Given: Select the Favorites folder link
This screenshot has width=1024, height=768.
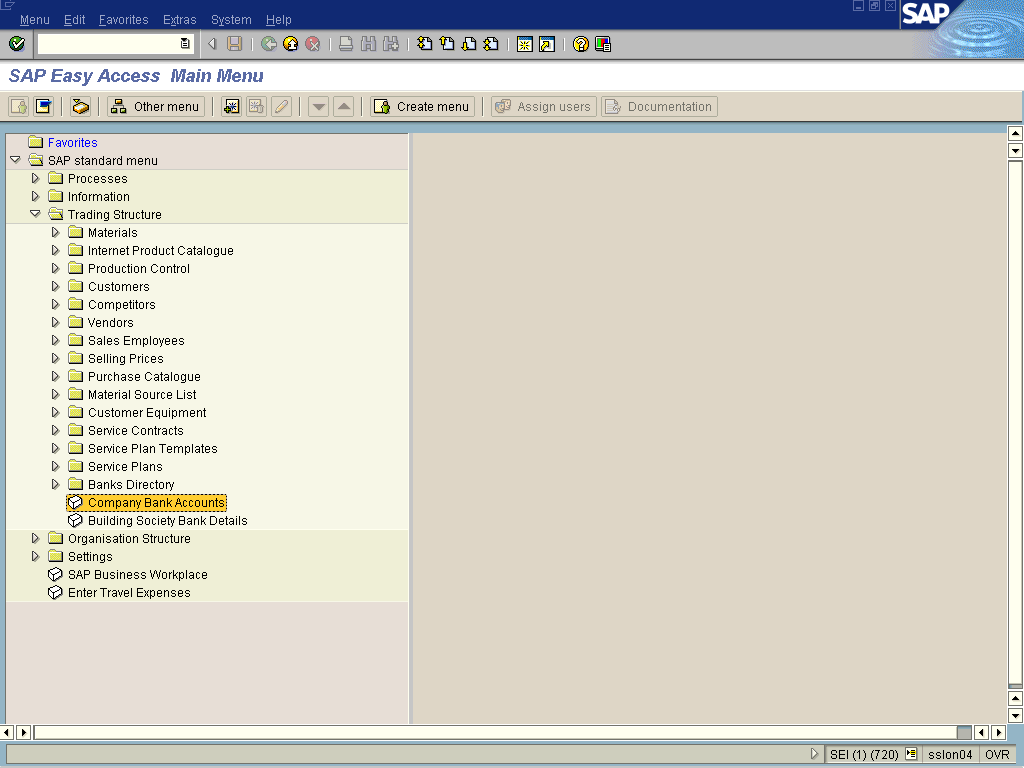Looking at the screenshot, I should click(72, 142).
